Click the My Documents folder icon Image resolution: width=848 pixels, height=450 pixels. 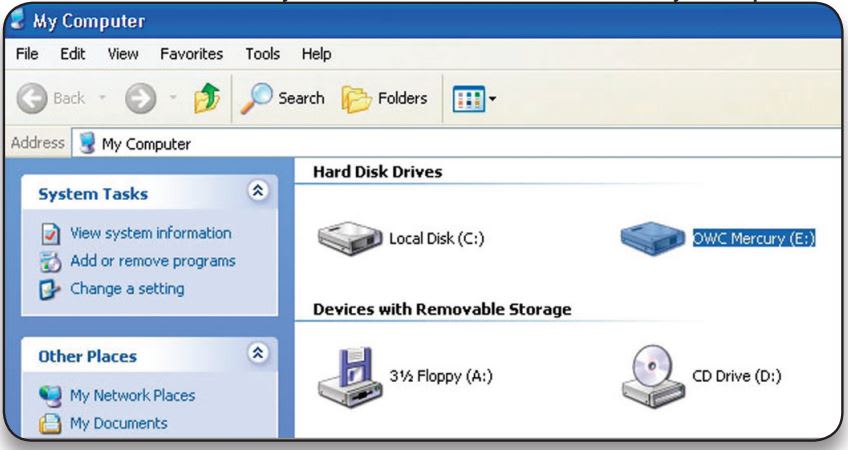[x=50, y=423]
